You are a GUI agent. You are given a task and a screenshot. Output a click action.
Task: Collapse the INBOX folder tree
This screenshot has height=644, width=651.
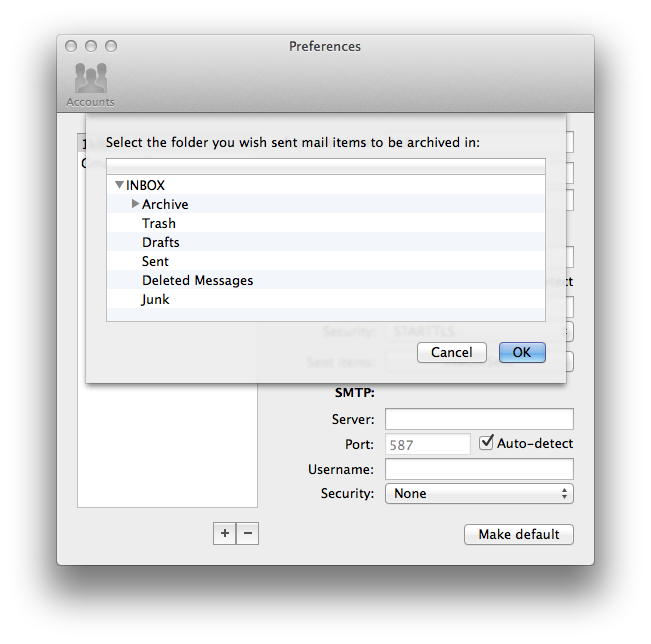click(120, 185)
